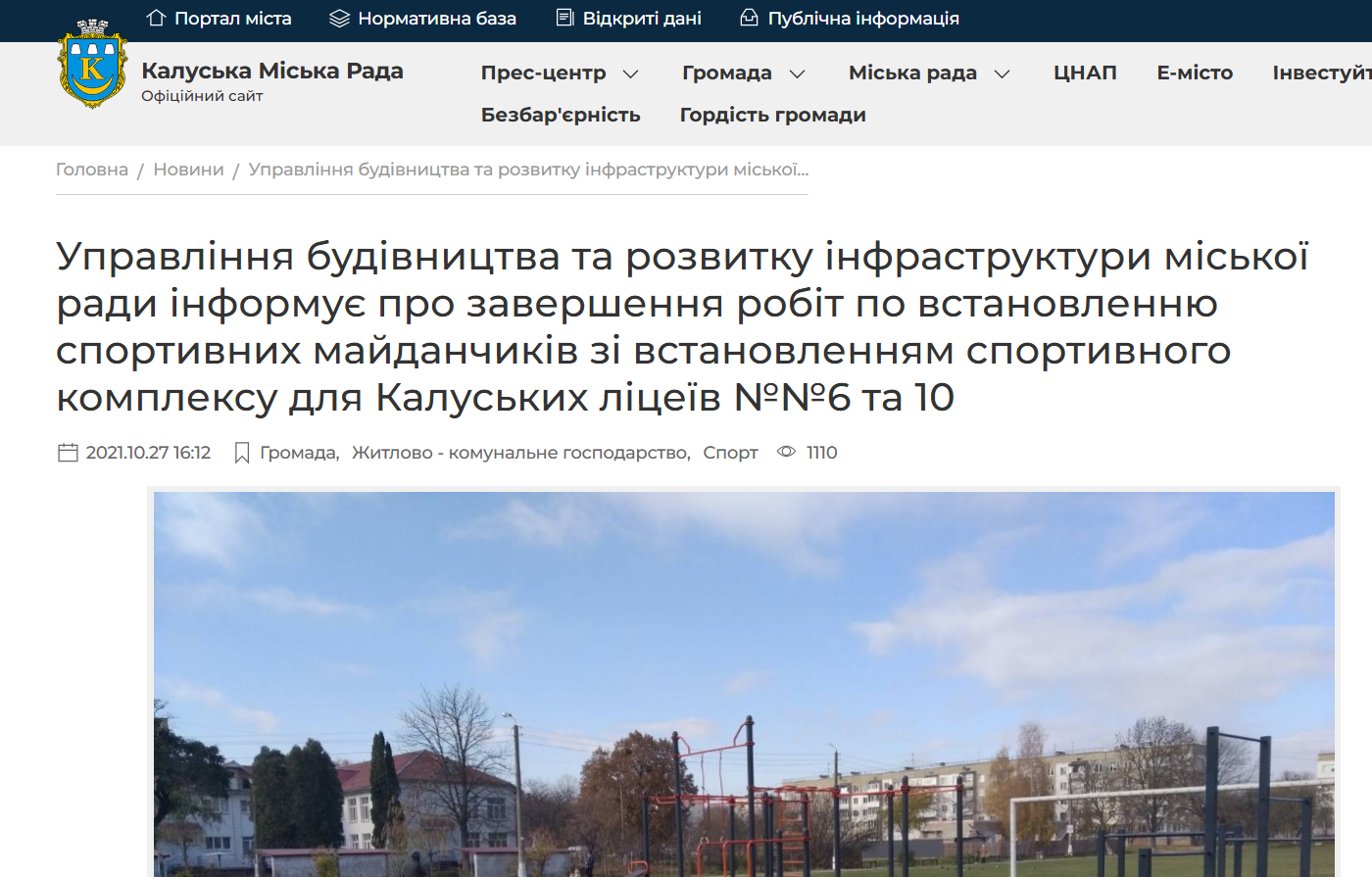Click the bookmark icon before the categories

pyautogui.click(x=242, y=453)
